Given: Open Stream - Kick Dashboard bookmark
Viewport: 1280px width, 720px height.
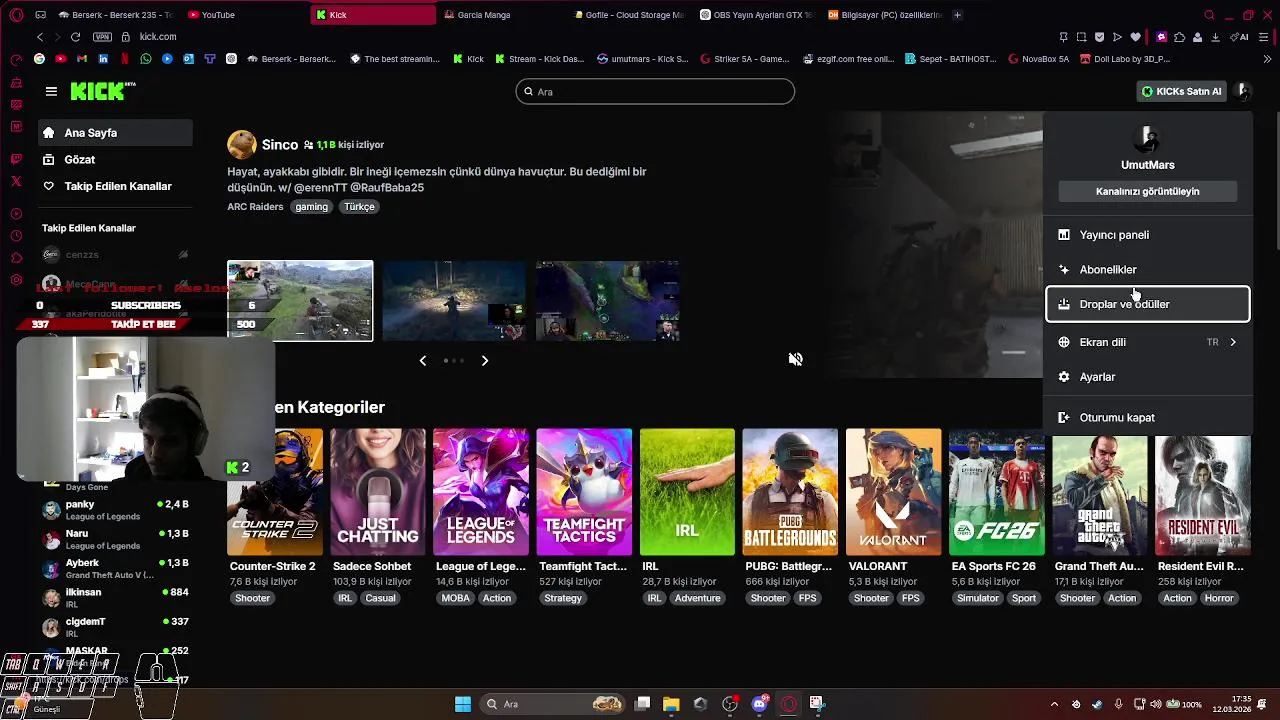Looking at the screenshot, I should point(540,59).
